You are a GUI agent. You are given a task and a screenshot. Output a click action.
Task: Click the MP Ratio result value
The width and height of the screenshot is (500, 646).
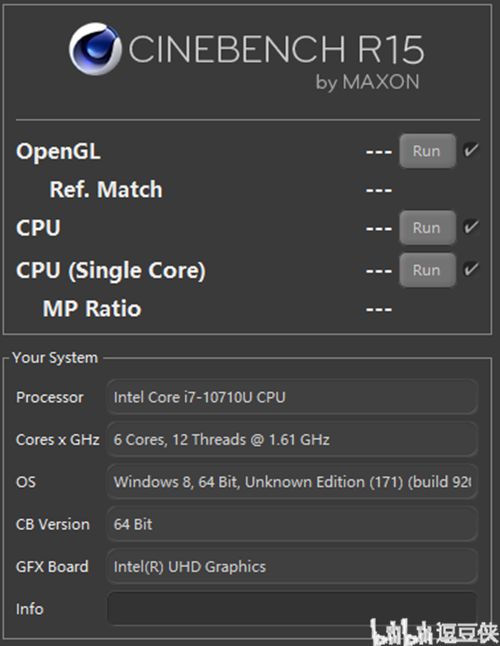[x=379, y=309]
